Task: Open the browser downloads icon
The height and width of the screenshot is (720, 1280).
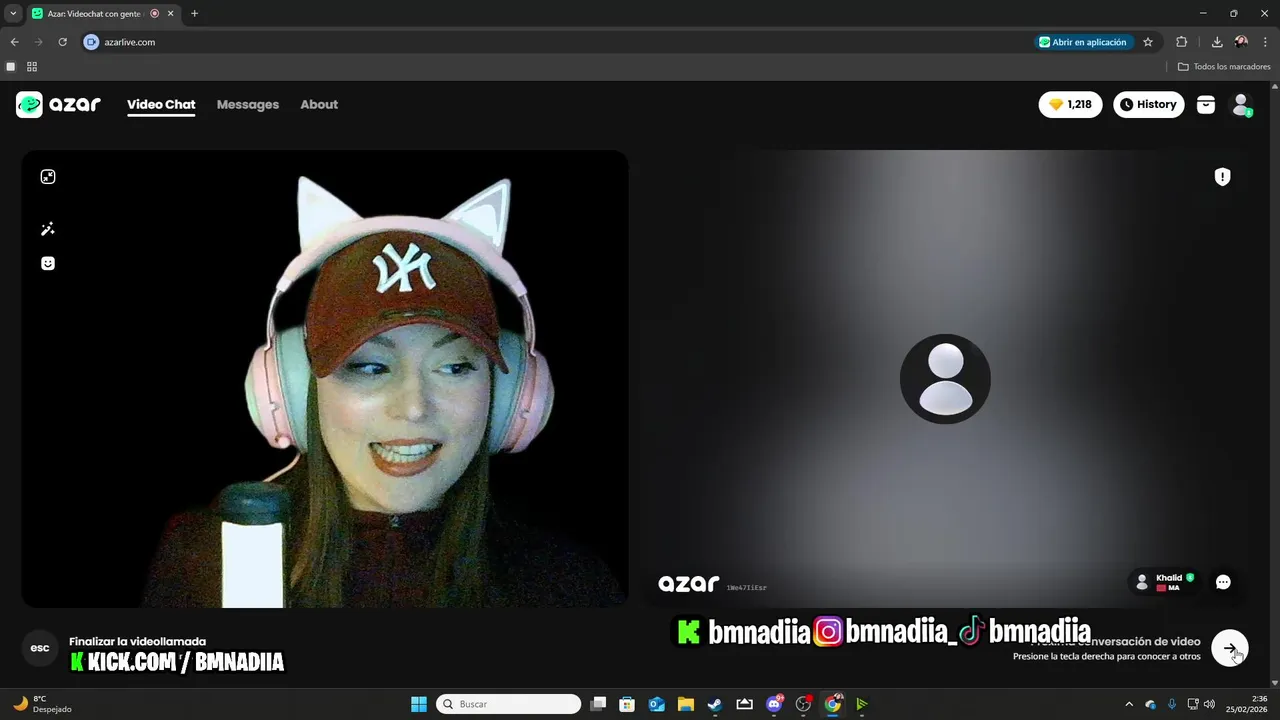Action: pos(1217,42)
